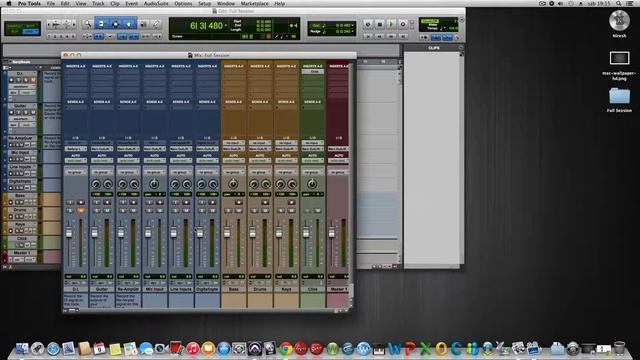The width and height of the screenshot is (640, 360).
Task: Open D.I. channel input selector
Action: (x=76, y=143)
